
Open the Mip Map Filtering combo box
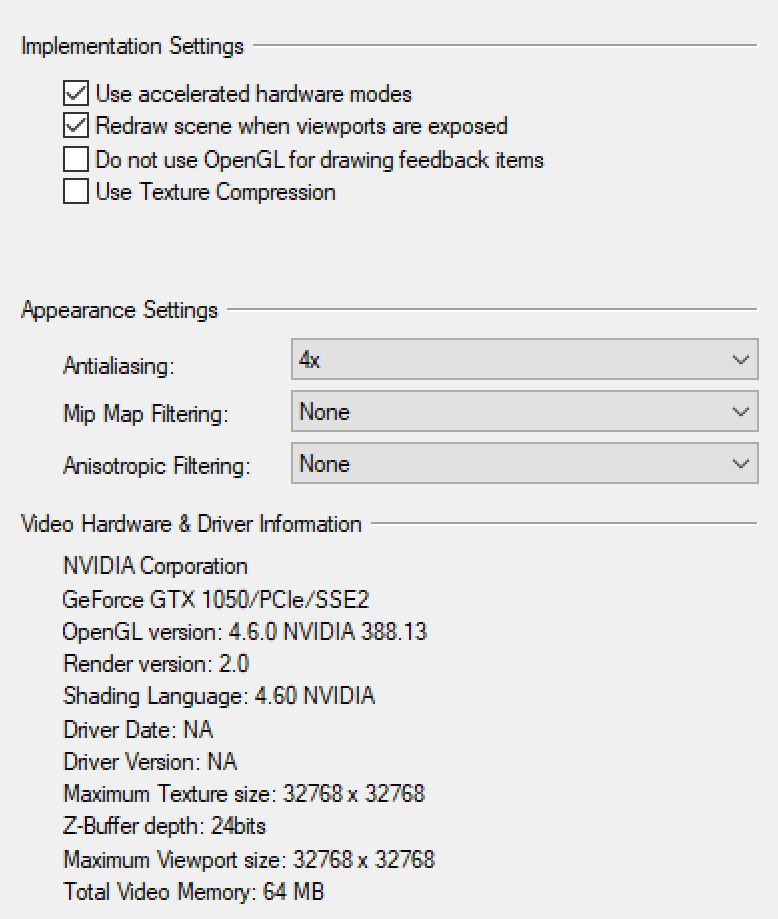point(525,411)
